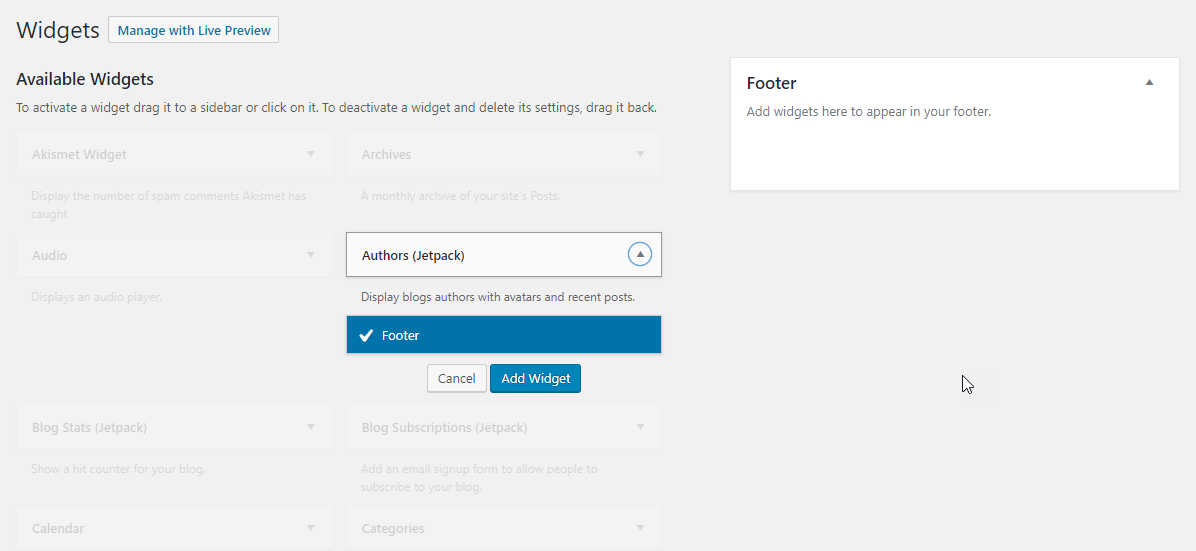Choose the Categories widget title
1196x551 pixels.
[393, 528]
